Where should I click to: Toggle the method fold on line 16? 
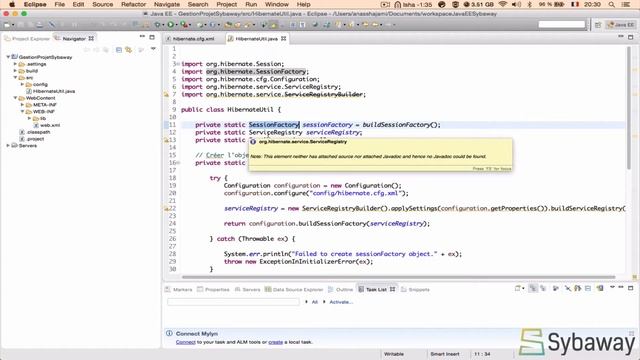pyautogui.click(x=178, y=163)
